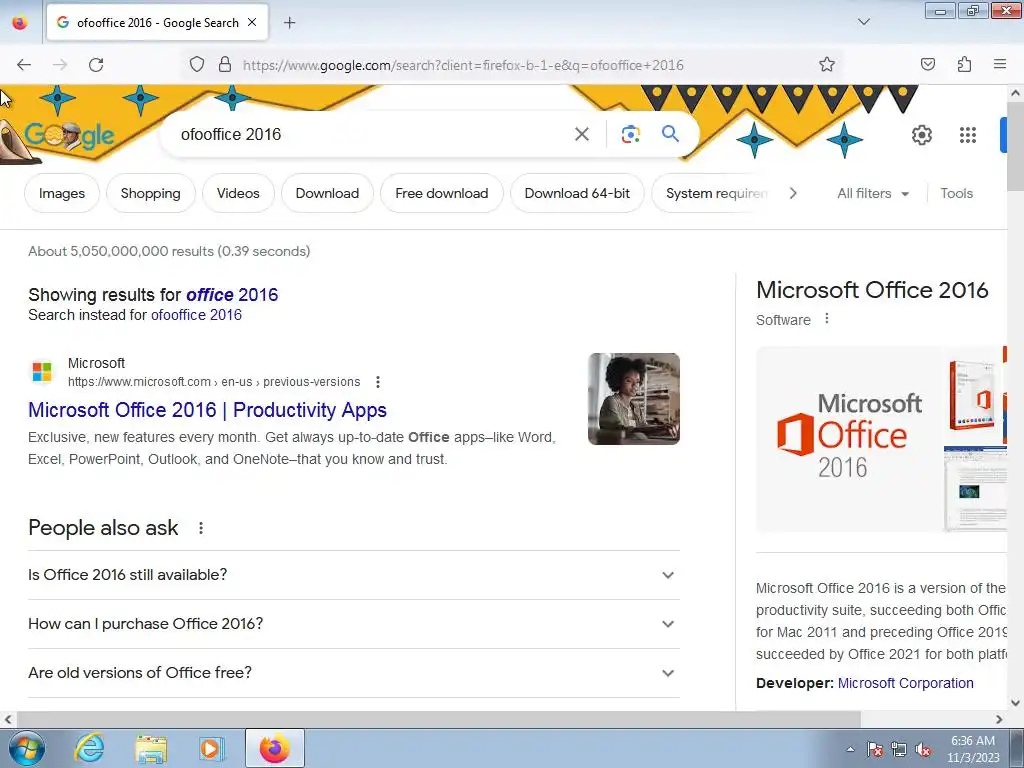Expand 'Is Office 2016 still available?'

(354, 575)
